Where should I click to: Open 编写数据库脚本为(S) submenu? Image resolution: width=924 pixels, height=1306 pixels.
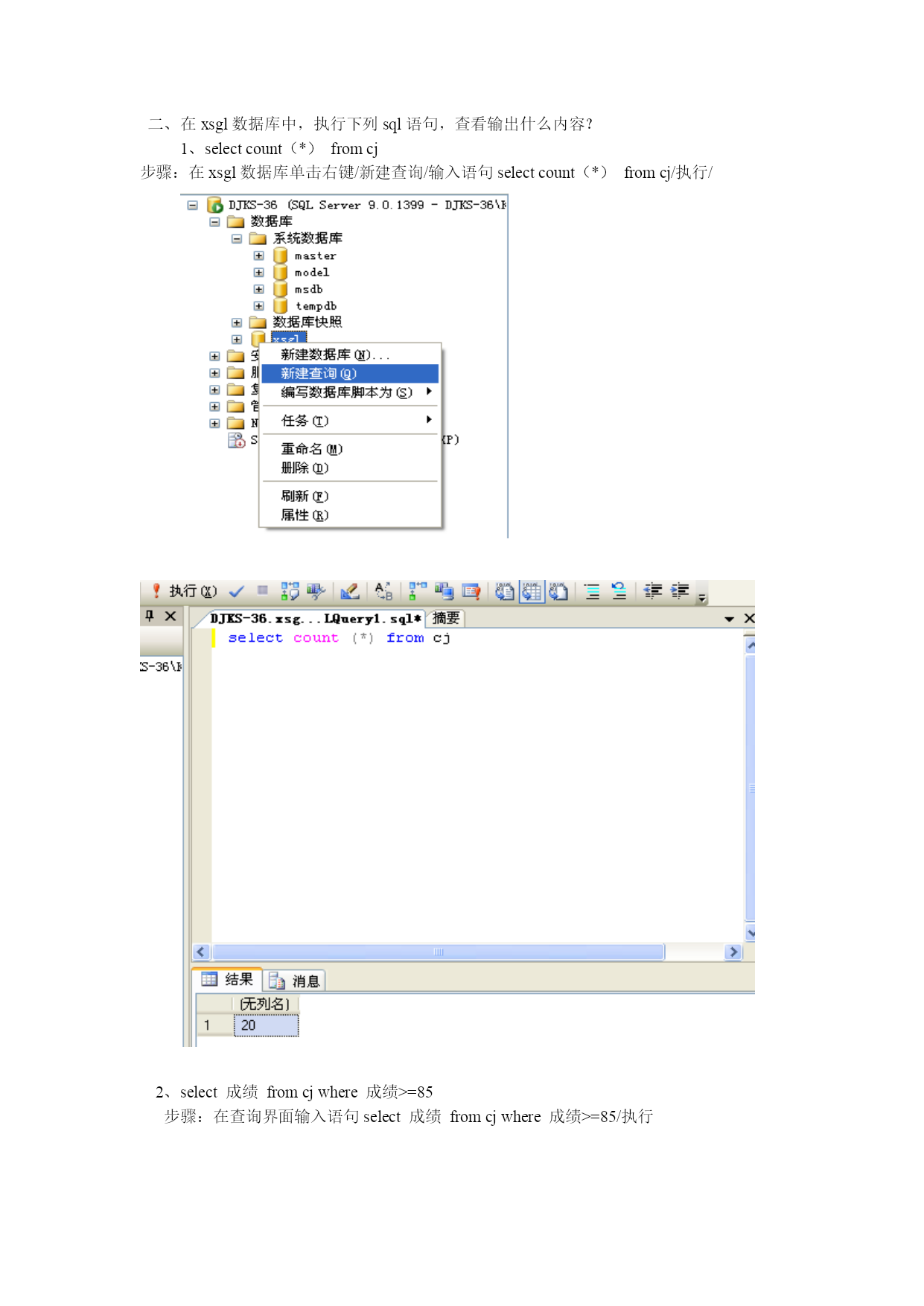click(350, 392)
